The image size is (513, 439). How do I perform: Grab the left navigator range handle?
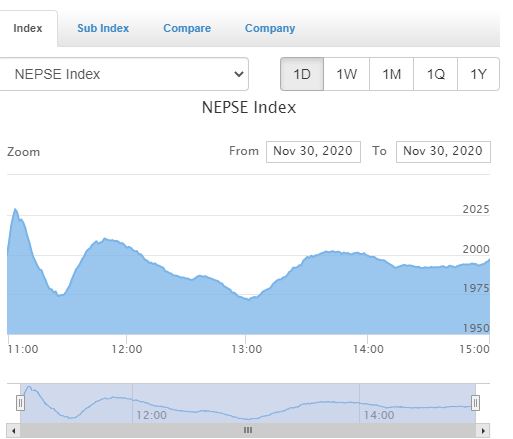click(x=20, y=403)
